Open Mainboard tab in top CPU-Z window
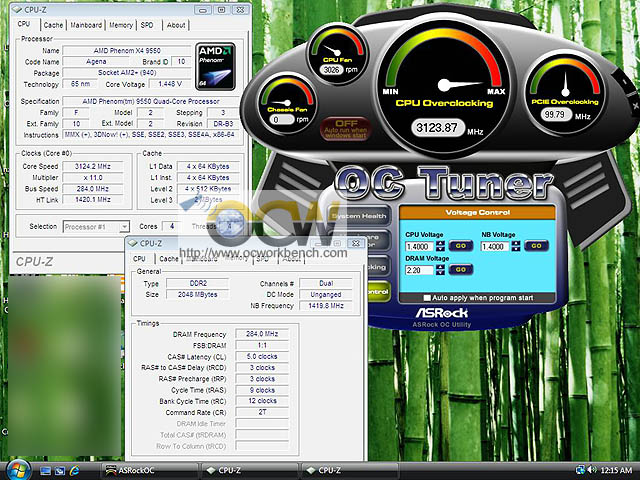 pos(86,25)
